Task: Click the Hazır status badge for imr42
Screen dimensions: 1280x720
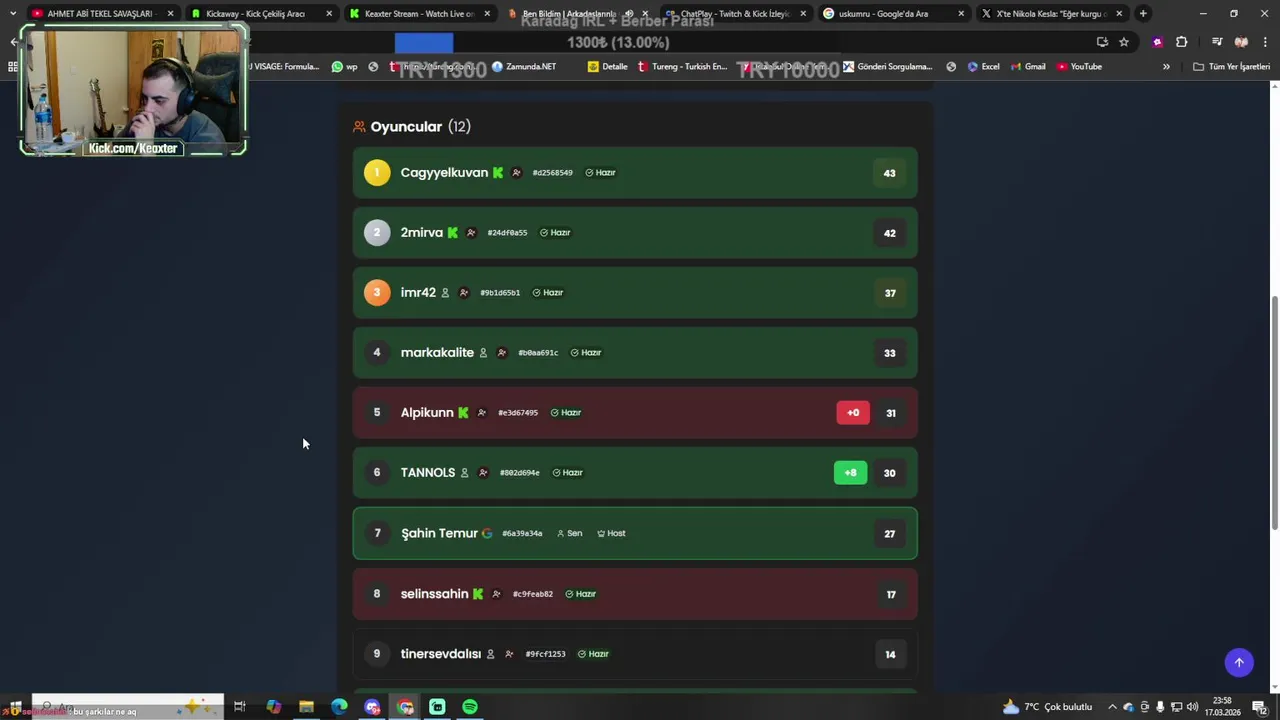Action: coord(548,293)
